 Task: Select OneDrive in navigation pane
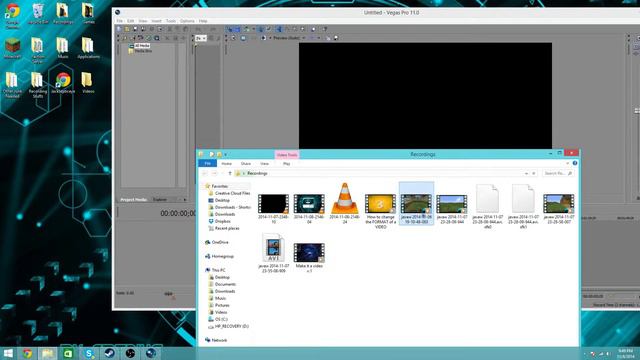coord(217,242)
